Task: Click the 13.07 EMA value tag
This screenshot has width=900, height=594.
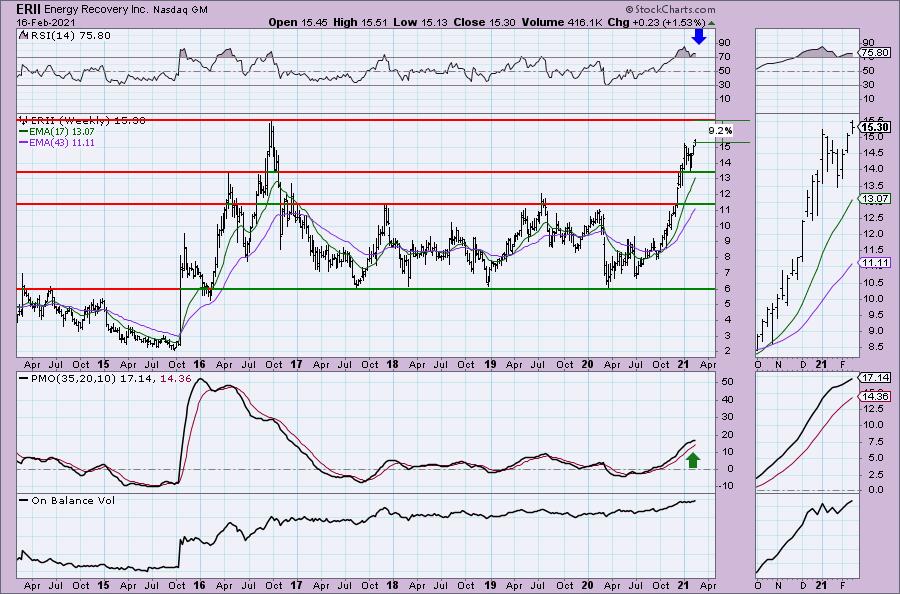Action: [875, 199]
